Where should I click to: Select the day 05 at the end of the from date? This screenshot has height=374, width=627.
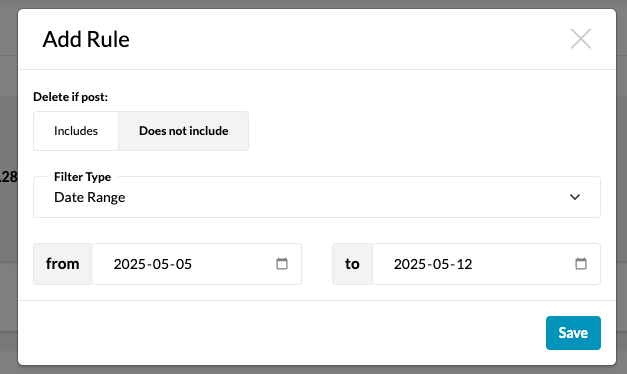click(x=184, y=264)
